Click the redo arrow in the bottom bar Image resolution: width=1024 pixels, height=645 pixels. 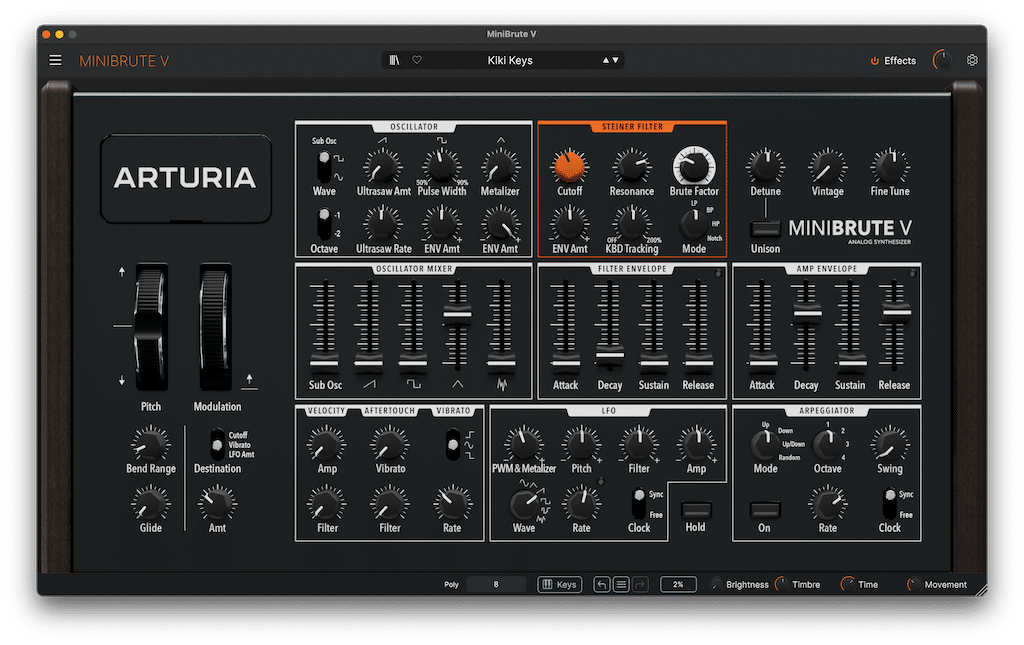(x=640, y=584)
